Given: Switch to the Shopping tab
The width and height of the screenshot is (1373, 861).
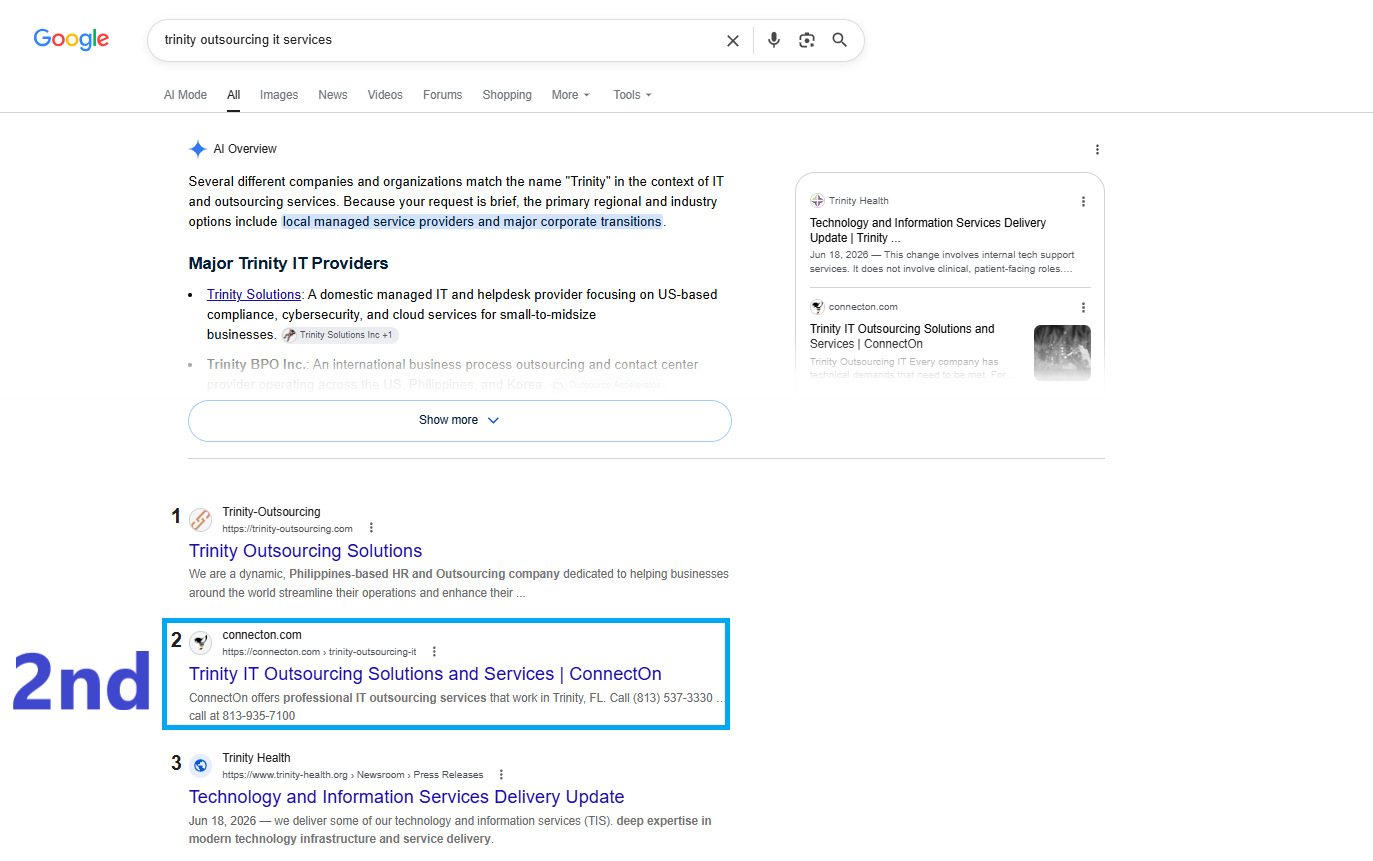Looking at the screenshot, I should point(507,95).
